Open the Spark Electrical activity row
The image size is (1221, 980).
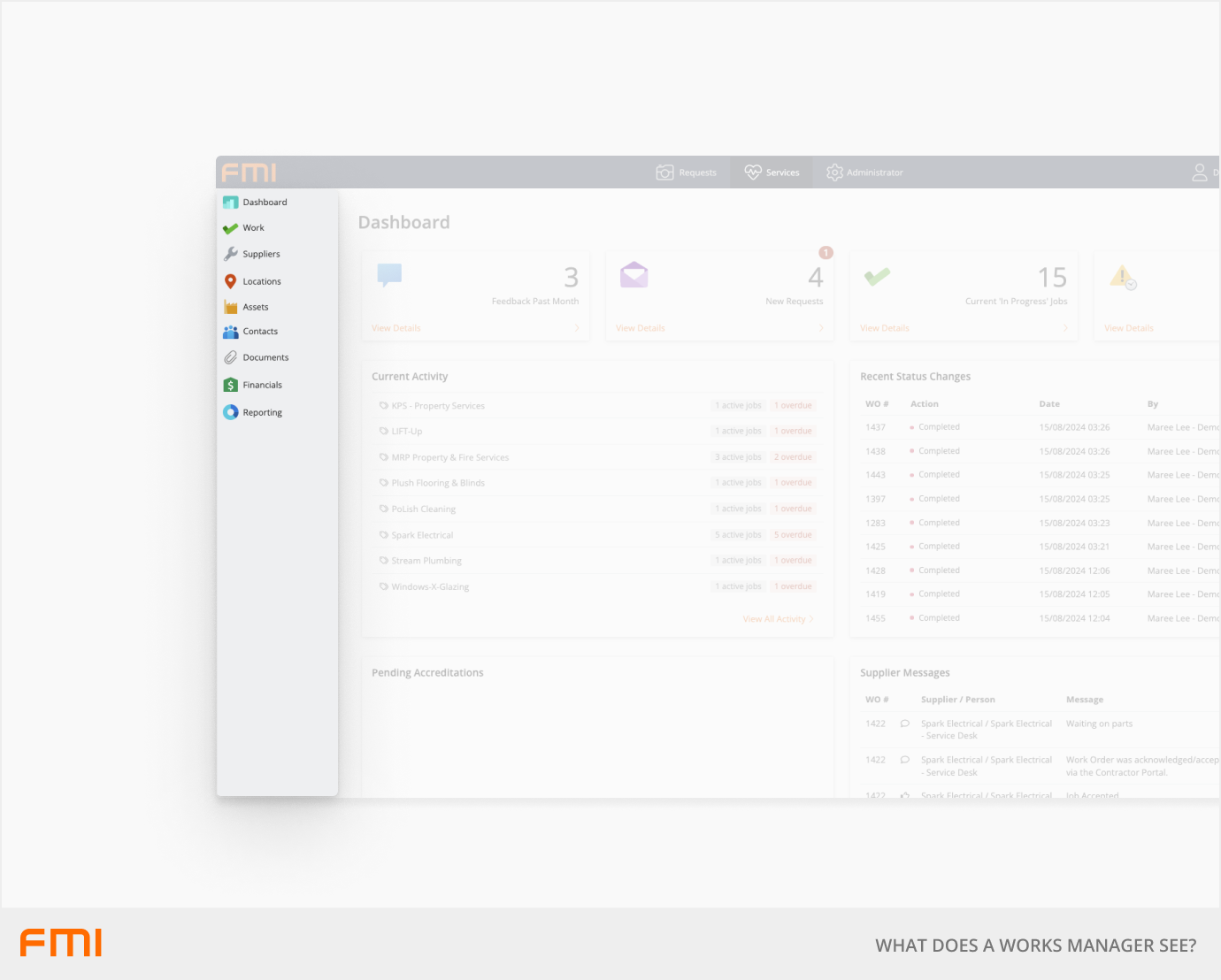click(422, 535)
